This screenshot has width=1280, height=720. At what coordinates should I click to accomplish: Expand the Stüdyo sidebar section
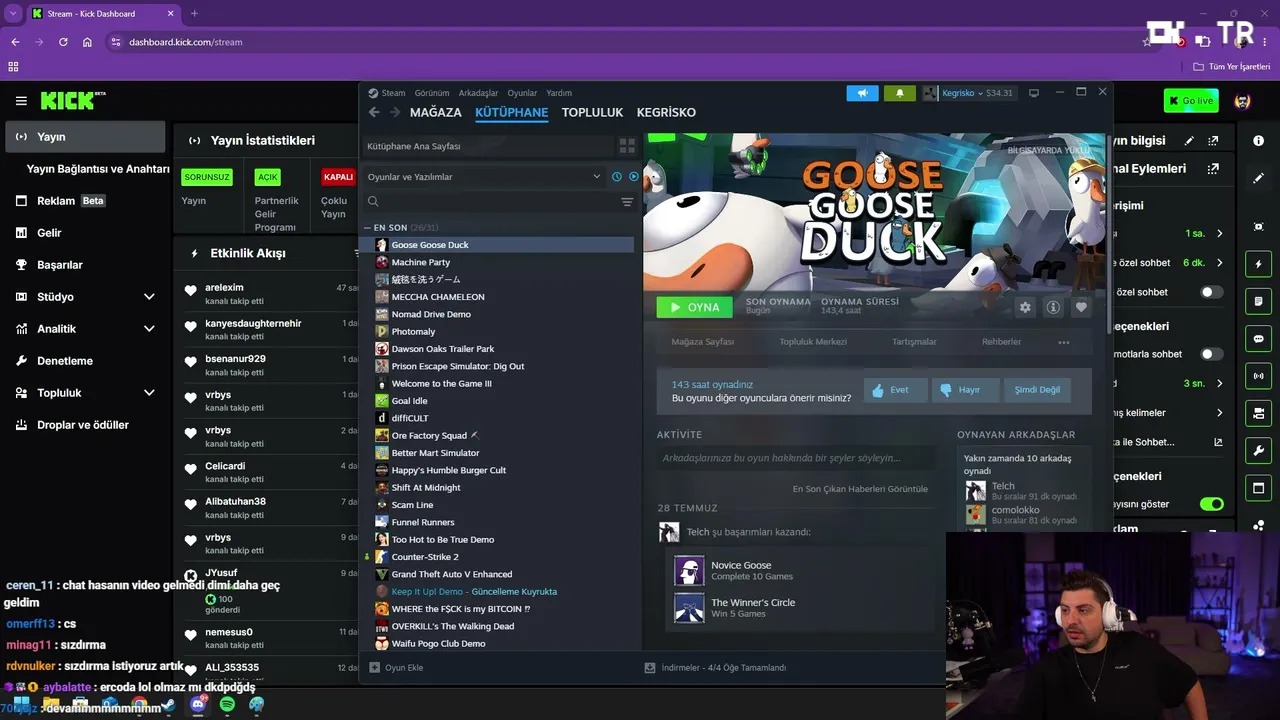149,297
